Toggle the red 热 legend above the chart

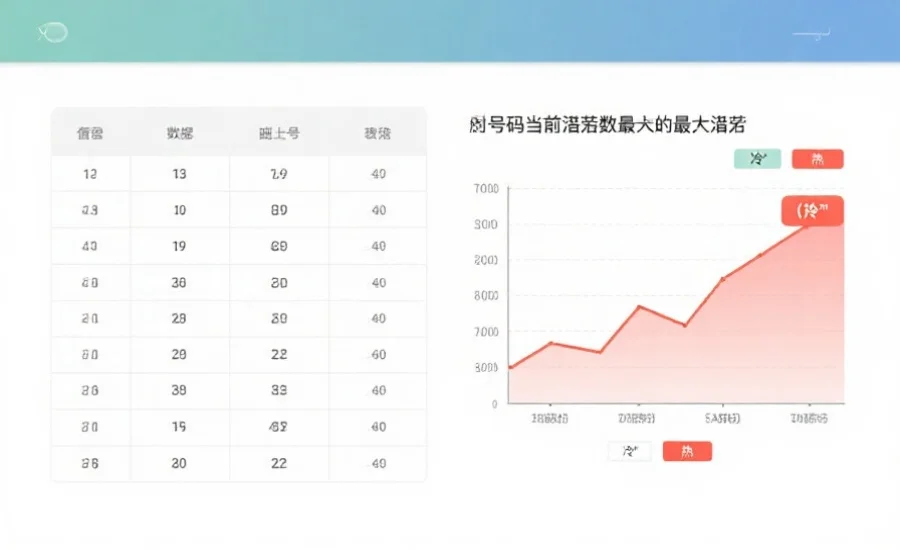click(x=817, y=159)
